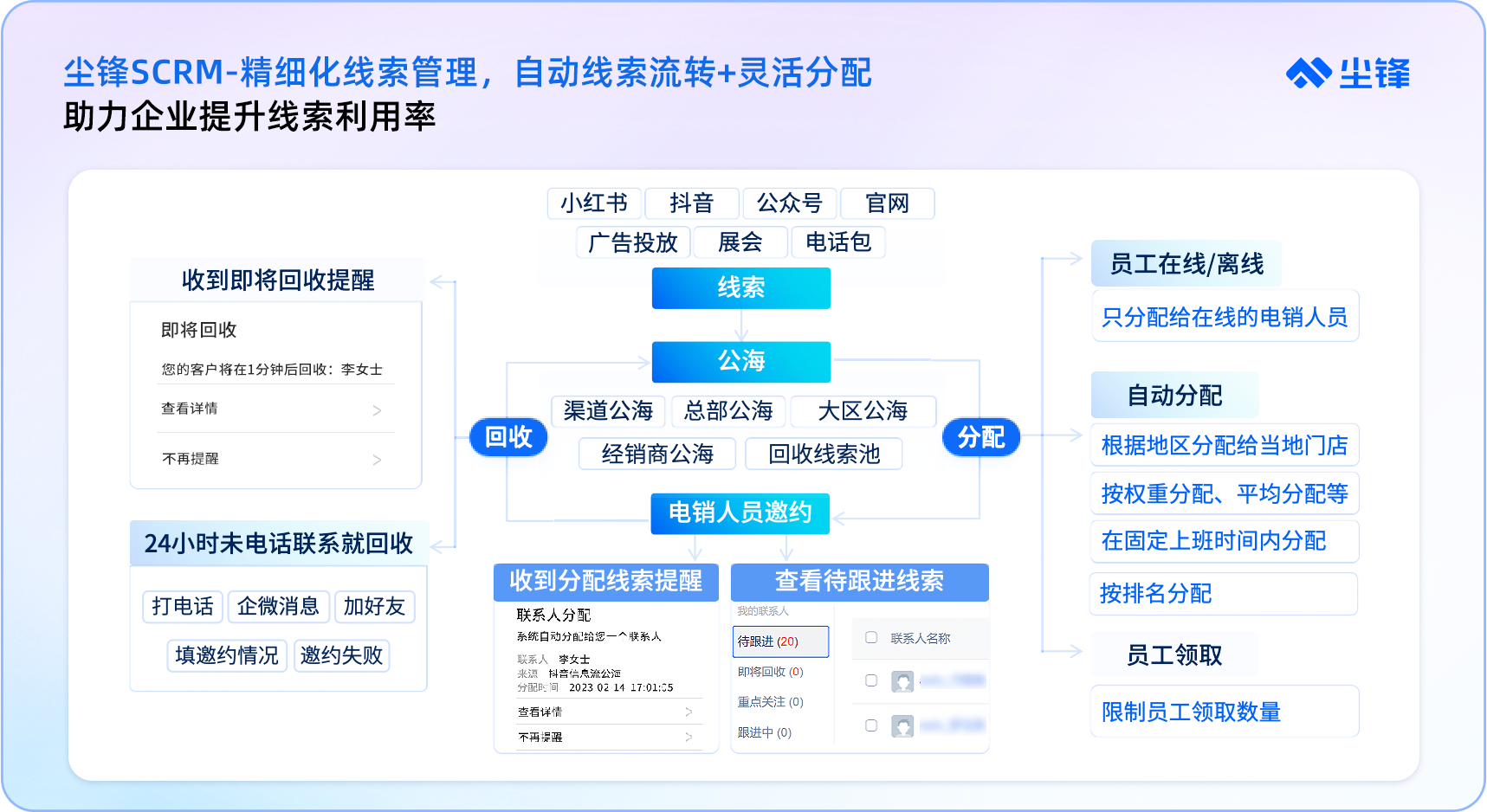Select the 抖音 channel tag
The width and height of the screenshot is (1487, 812).
691,203
